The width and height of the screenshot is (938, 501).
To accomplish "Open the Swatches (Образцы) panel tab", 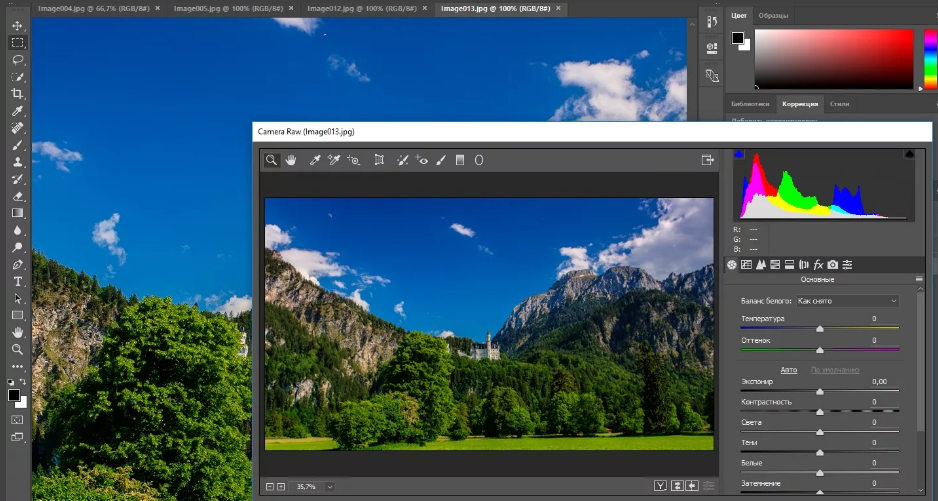I will click(x=773, y=16).
